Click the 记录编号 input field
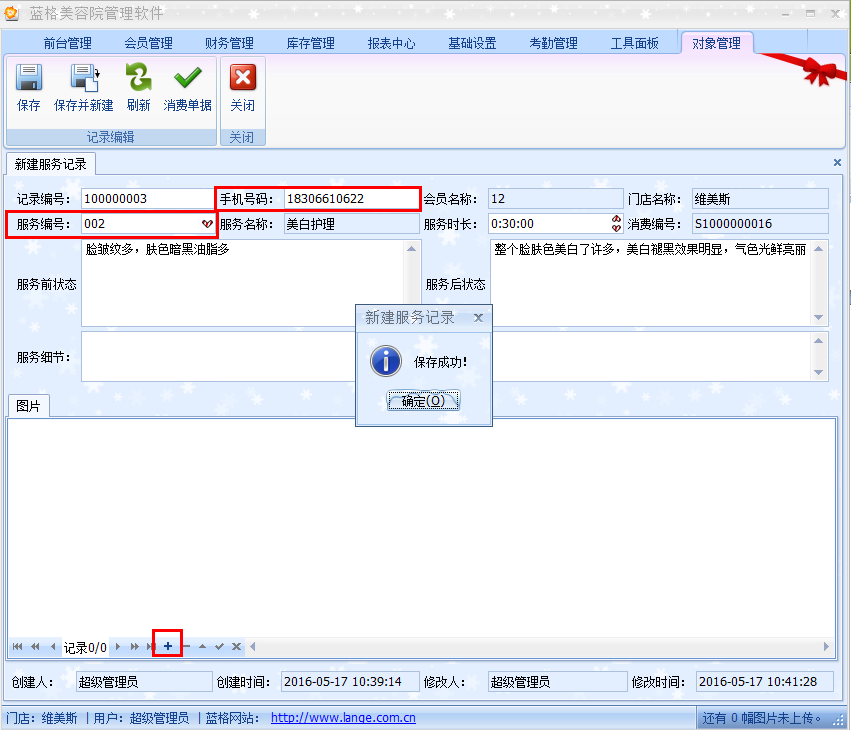Screen dimensions: 851x730 pos(147,199)
